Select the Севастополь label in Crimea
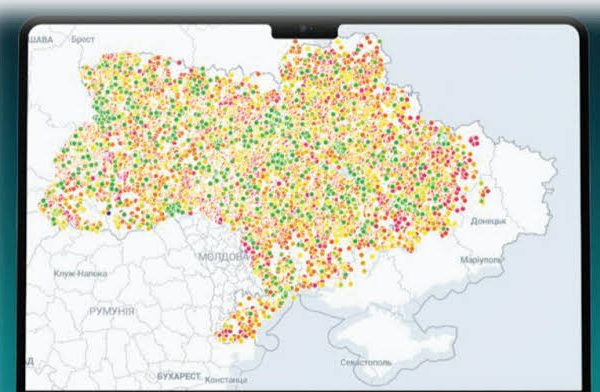600x392 pixels. click(x=366, y=362)
